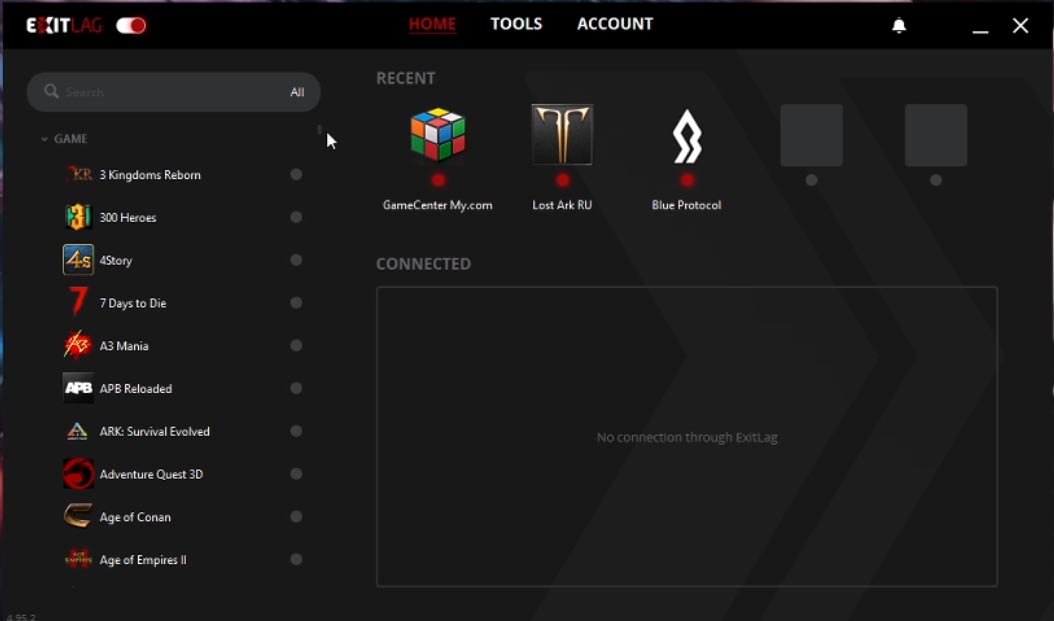Image resolution: width=1054 pixels, height=621 pixels.
Task: Click the ExitLag logo
Action: click(x=64, y=26)
